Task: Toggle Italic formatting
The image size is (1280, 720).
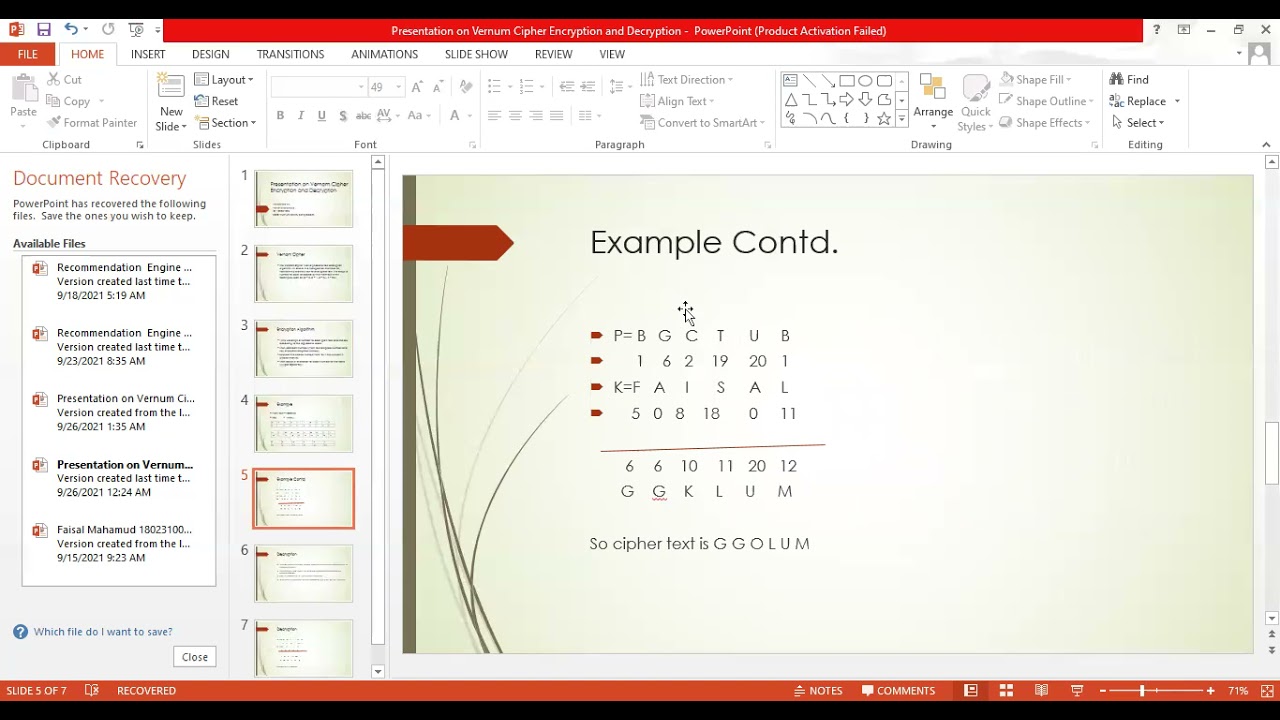Action: point(301,116)
